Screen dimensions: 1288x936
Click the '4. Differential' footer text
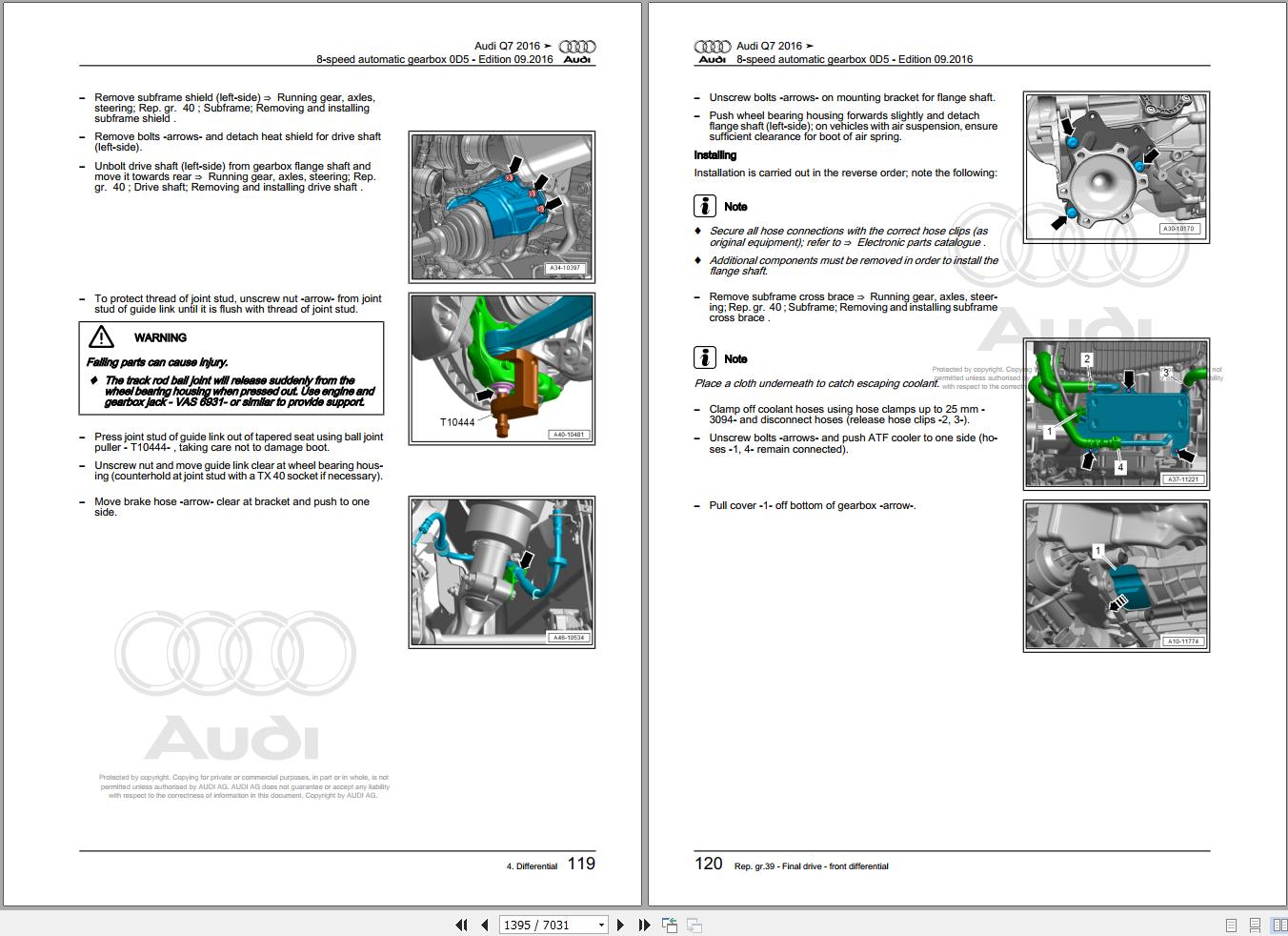[532, 866]
